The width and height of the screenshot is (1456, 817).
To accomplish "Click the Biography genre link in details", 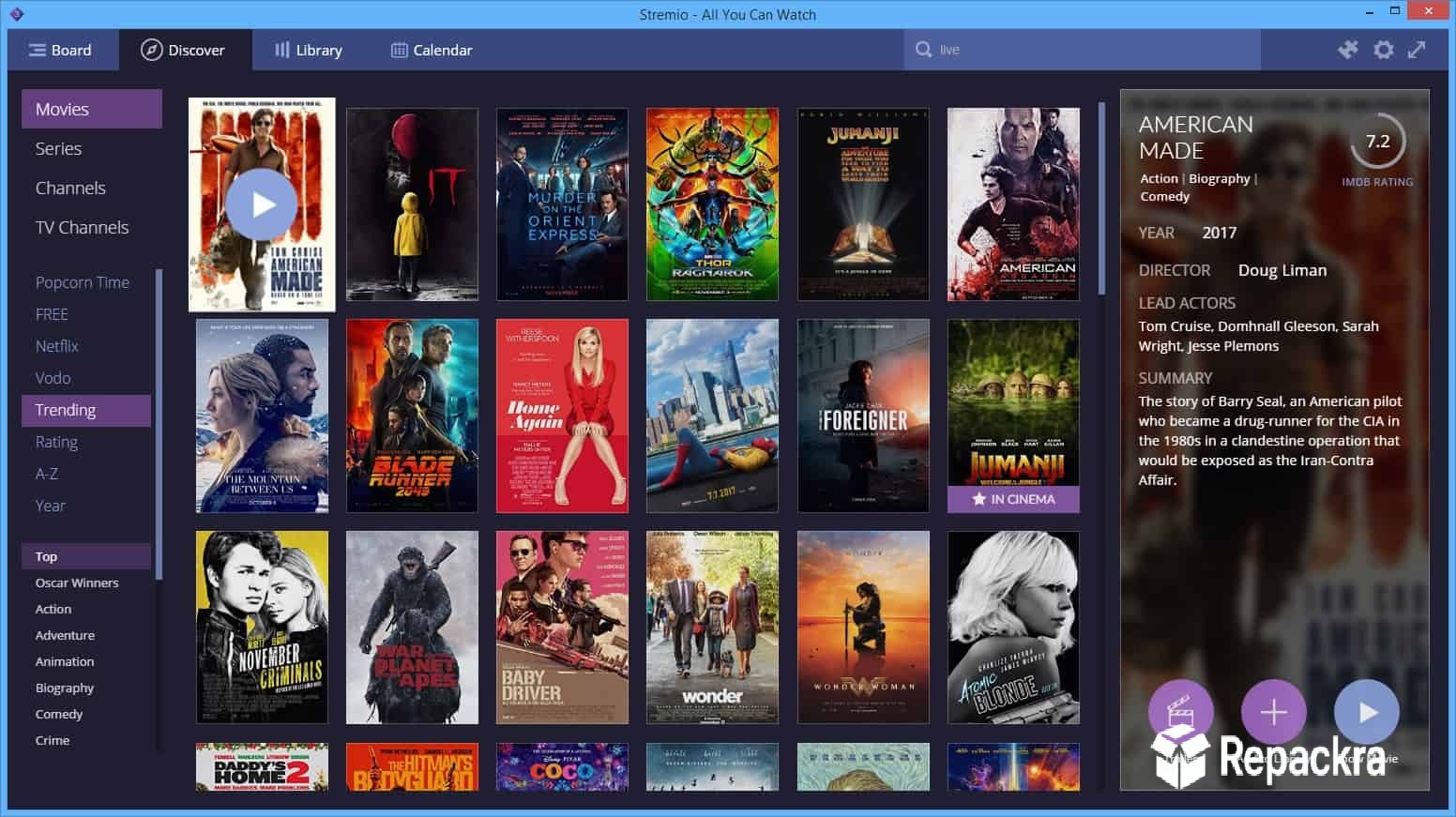I will (x=1220, y=178).
